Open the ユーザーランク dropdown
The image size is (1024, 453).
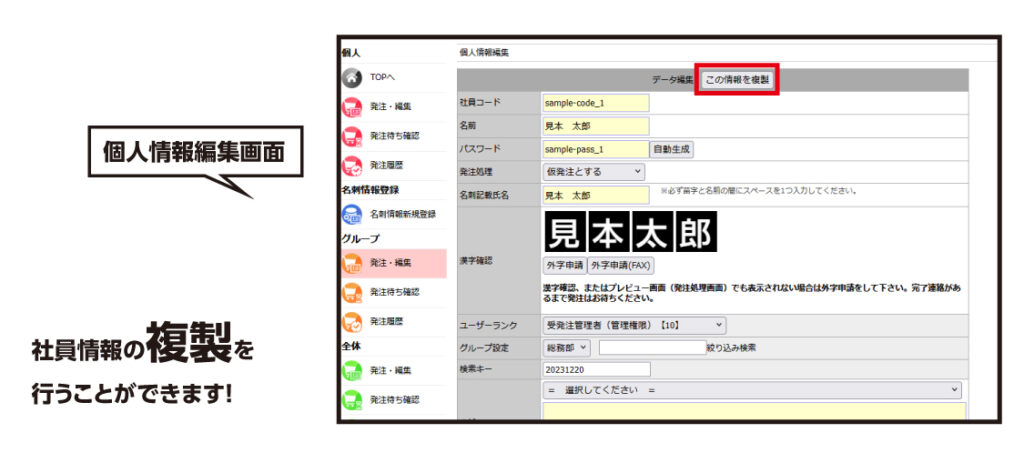(x=634, y=325)
